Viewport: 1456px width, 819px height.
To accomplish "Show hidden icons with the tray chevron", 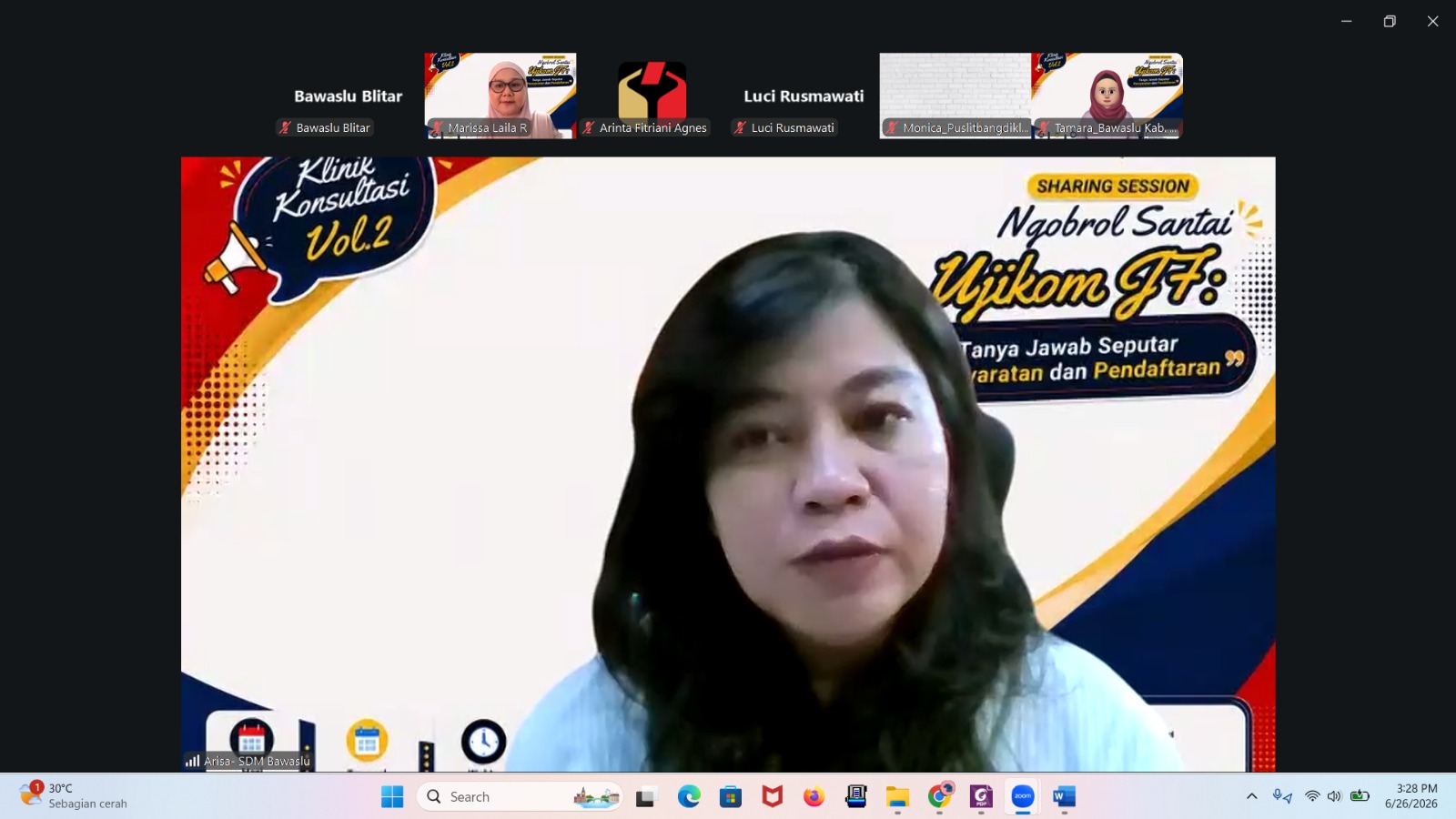I will [1252, 796].
